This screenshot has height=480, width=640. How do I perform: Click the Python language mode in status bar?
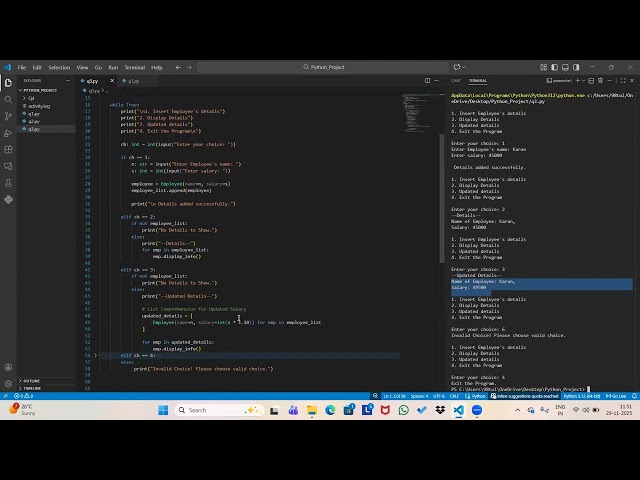(476, 396)
